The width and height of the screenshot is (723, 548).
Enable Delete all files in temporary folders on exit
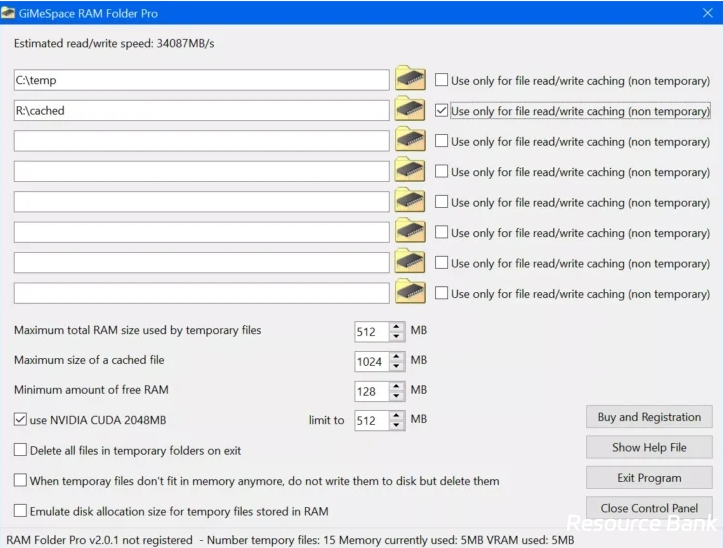click(21, 451)
